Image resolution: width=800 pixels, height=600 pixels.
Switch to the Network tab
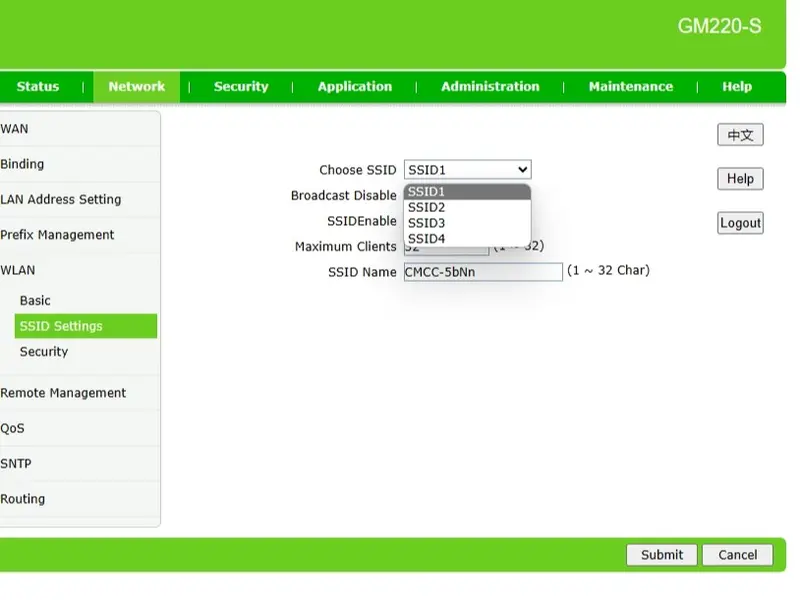coord(136,87)
